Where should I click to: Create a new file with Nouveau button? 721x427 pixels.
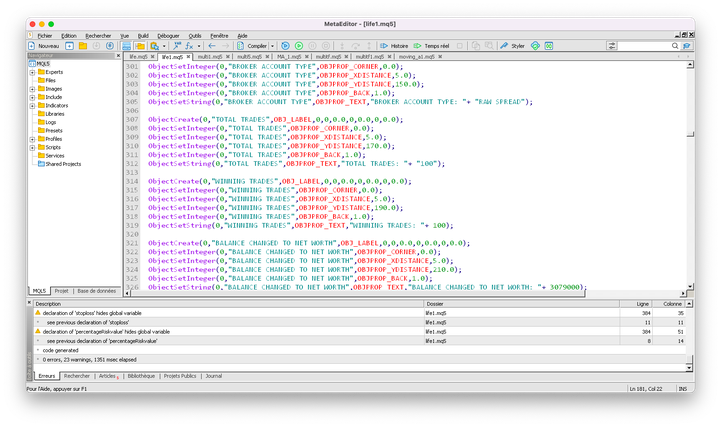(44, 46)
